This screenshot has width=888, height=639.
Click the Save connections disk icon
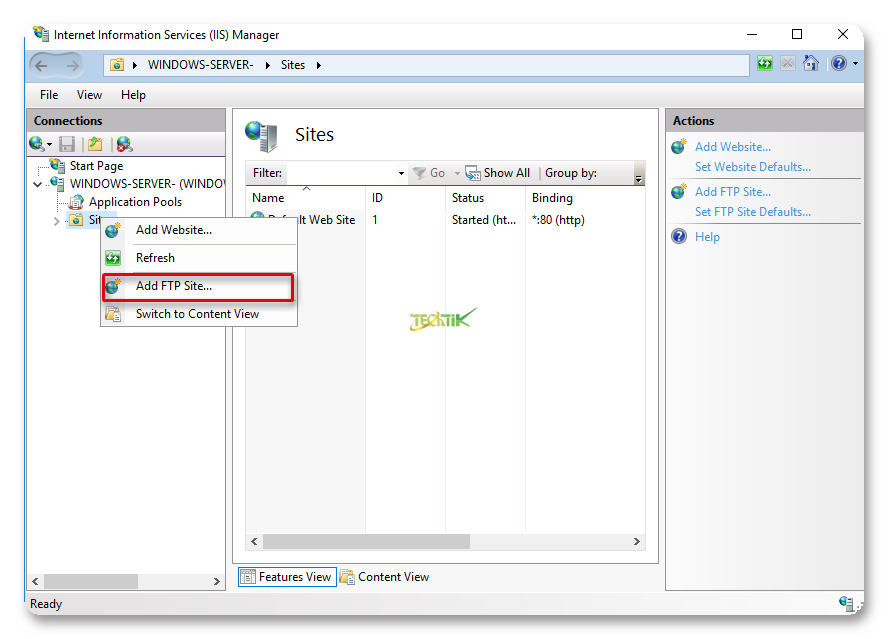(67, 145)
